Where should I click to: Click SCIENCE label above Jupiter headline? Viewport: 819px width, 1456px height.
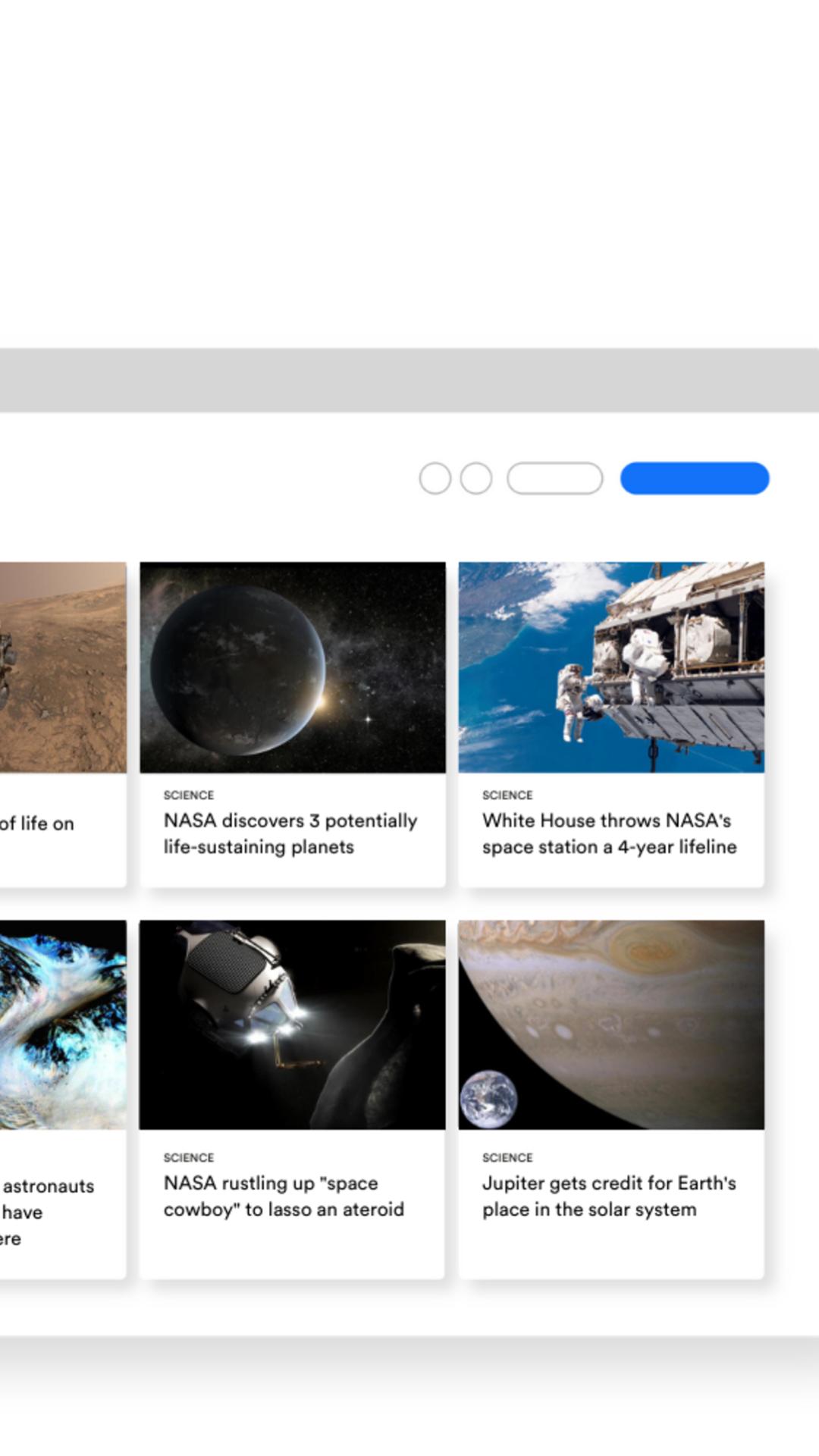(x=507, y=1157)
